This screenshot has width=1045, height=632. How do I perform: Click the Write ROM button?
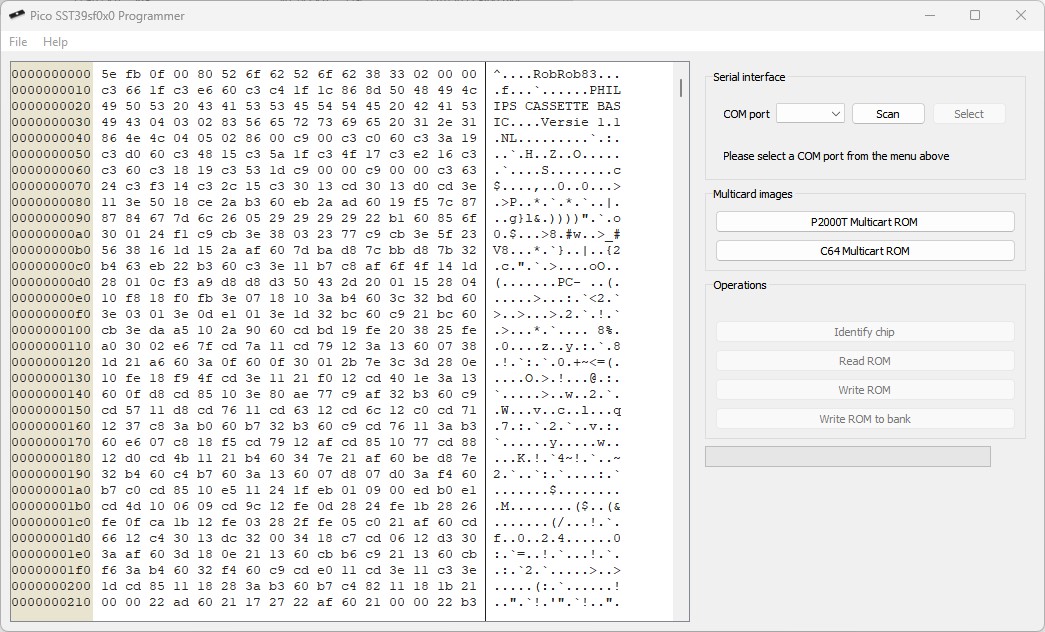click(x=865, y=390)
